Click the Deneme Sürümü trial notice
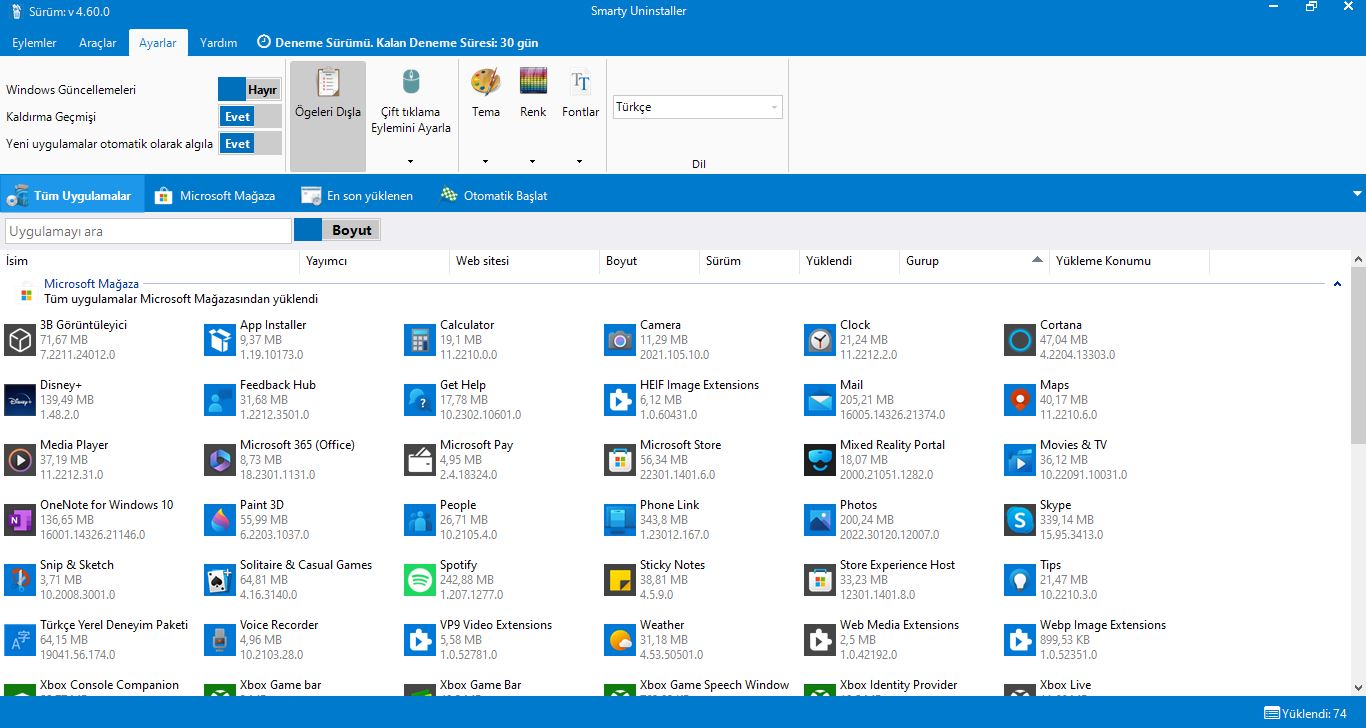 tap(398, 43)
